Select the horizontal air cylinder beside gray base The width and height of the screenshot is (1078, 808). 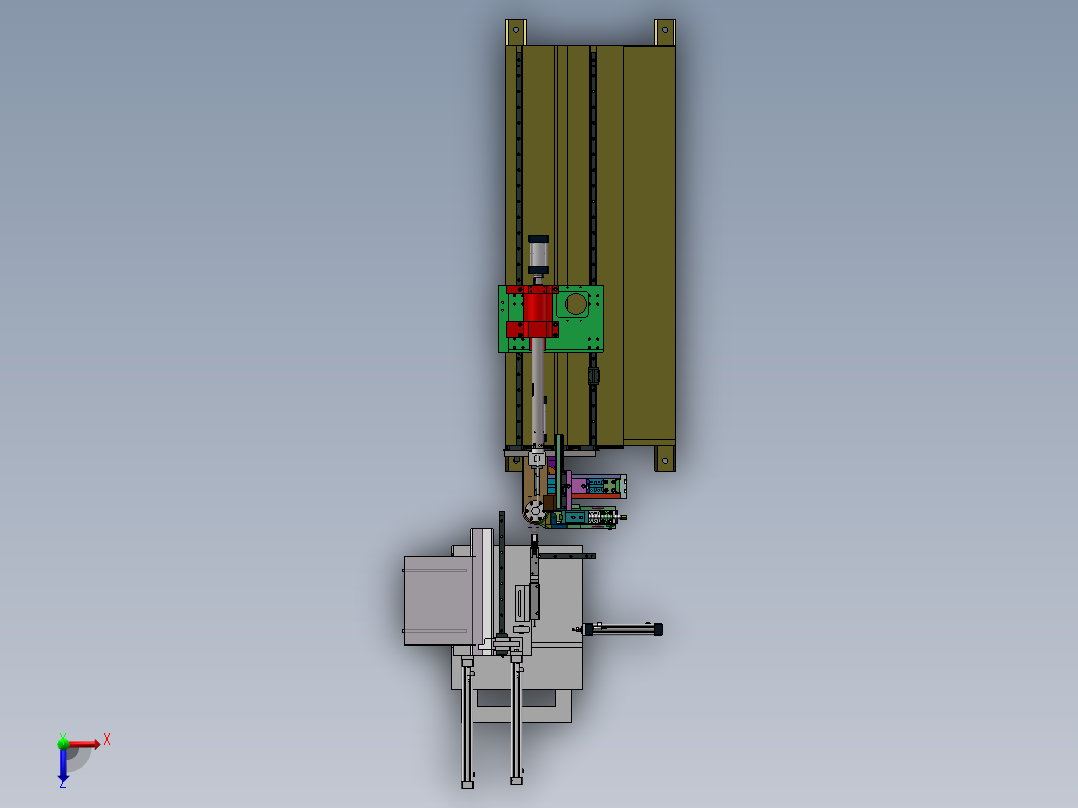(623, 629)
